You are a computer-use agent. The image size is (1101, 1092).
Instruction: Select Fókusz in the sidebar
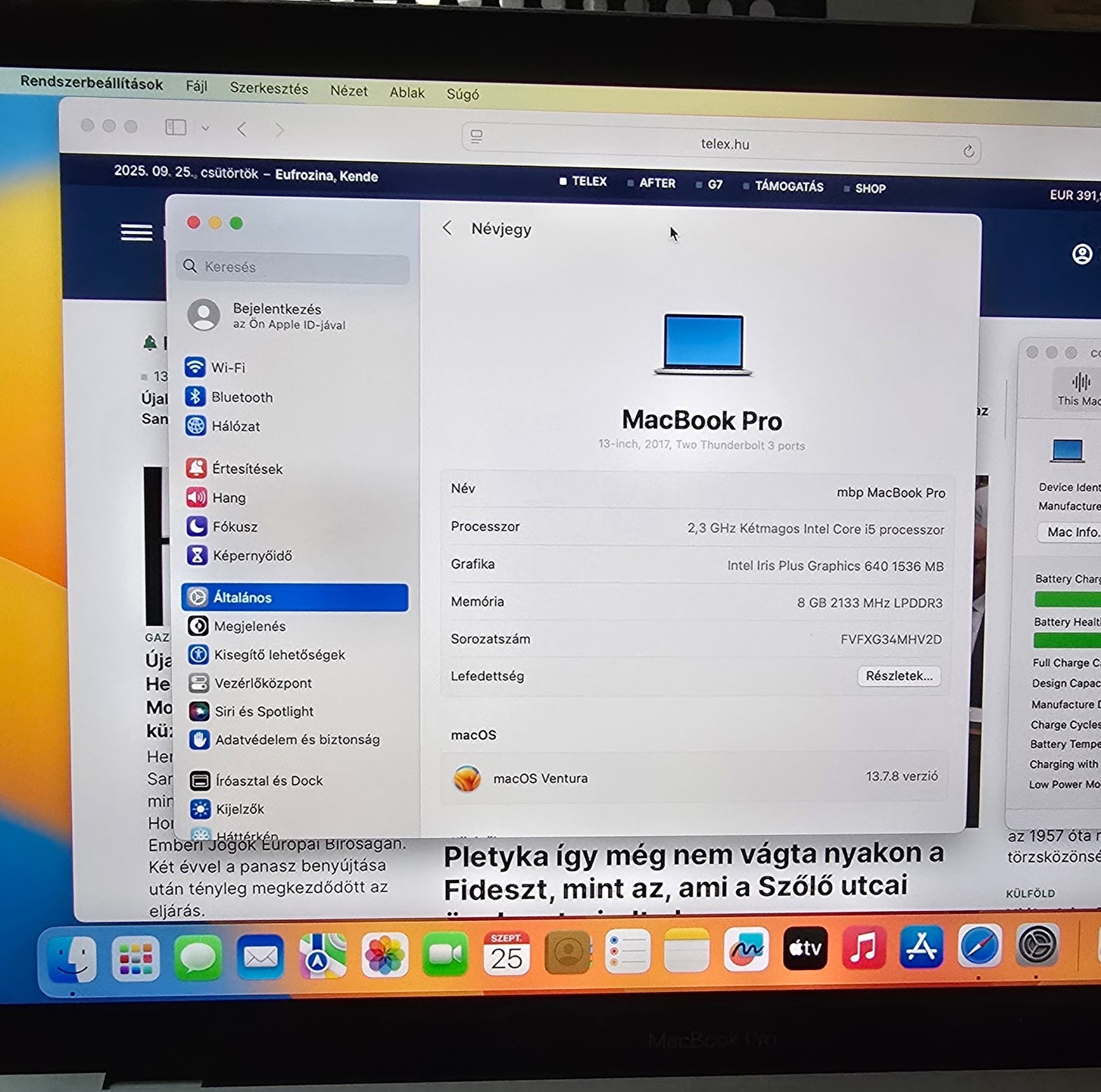point(223,526)
